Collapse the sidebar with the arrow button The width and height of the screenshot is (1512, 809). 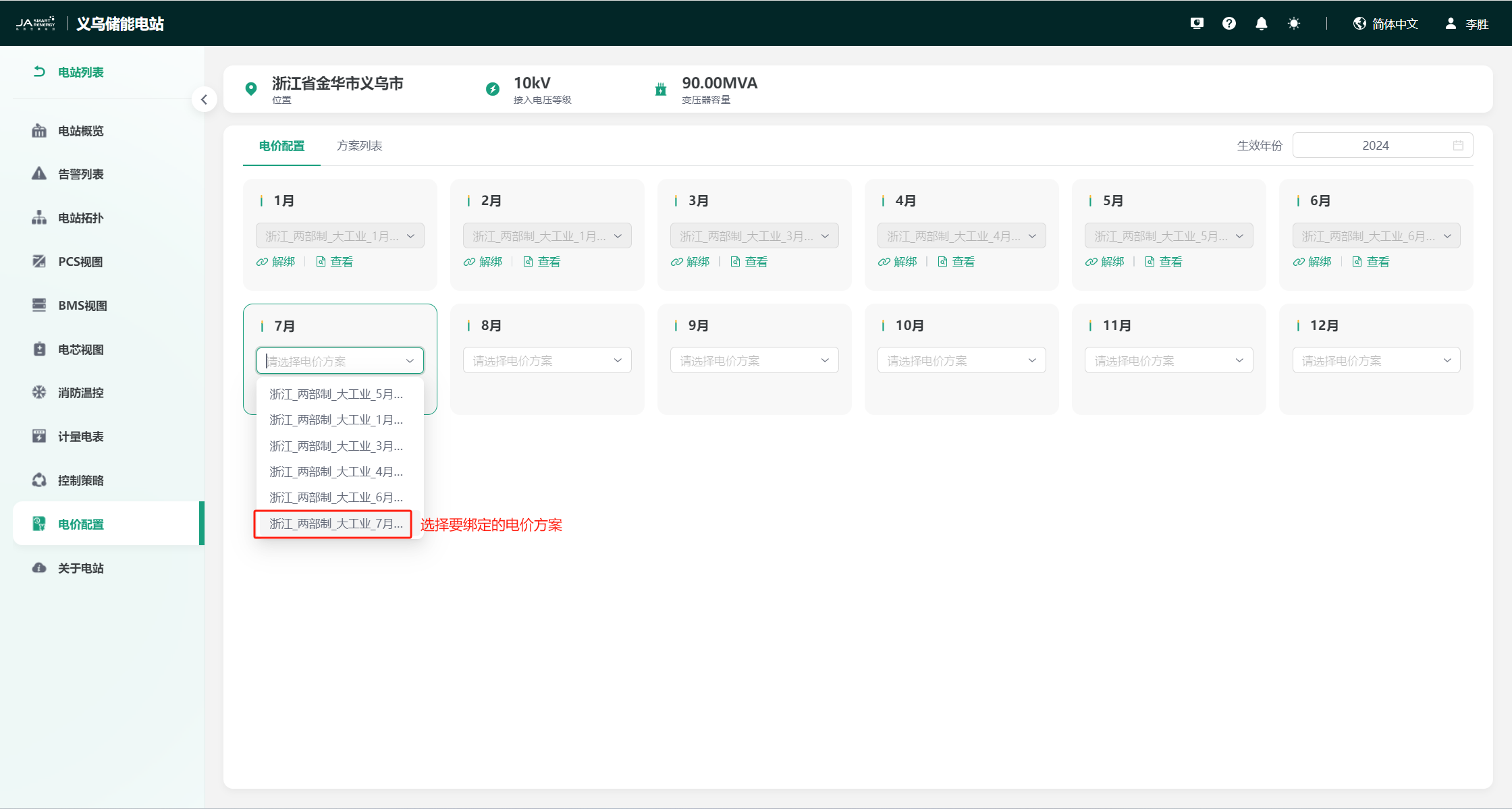[x=204, y=100]
